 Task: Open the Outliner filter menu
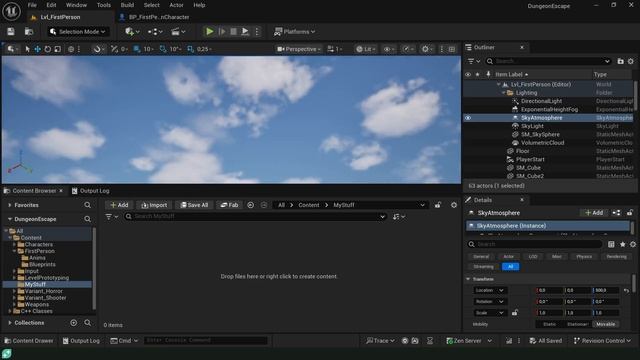tap(473, 61)
